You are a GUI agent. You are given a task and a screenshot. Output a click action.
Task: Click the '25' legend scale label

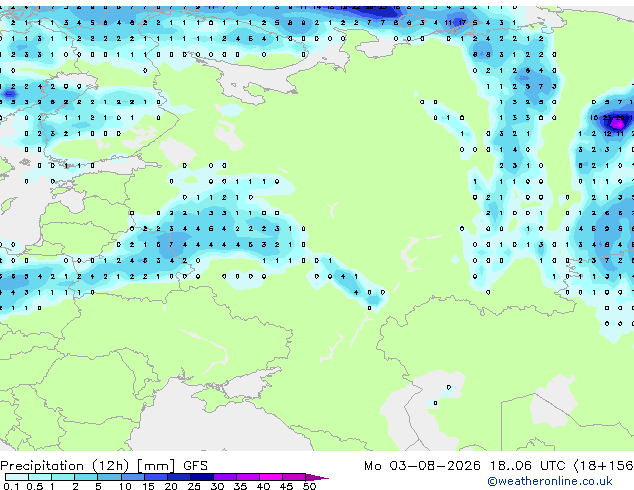tap(194, 486)
